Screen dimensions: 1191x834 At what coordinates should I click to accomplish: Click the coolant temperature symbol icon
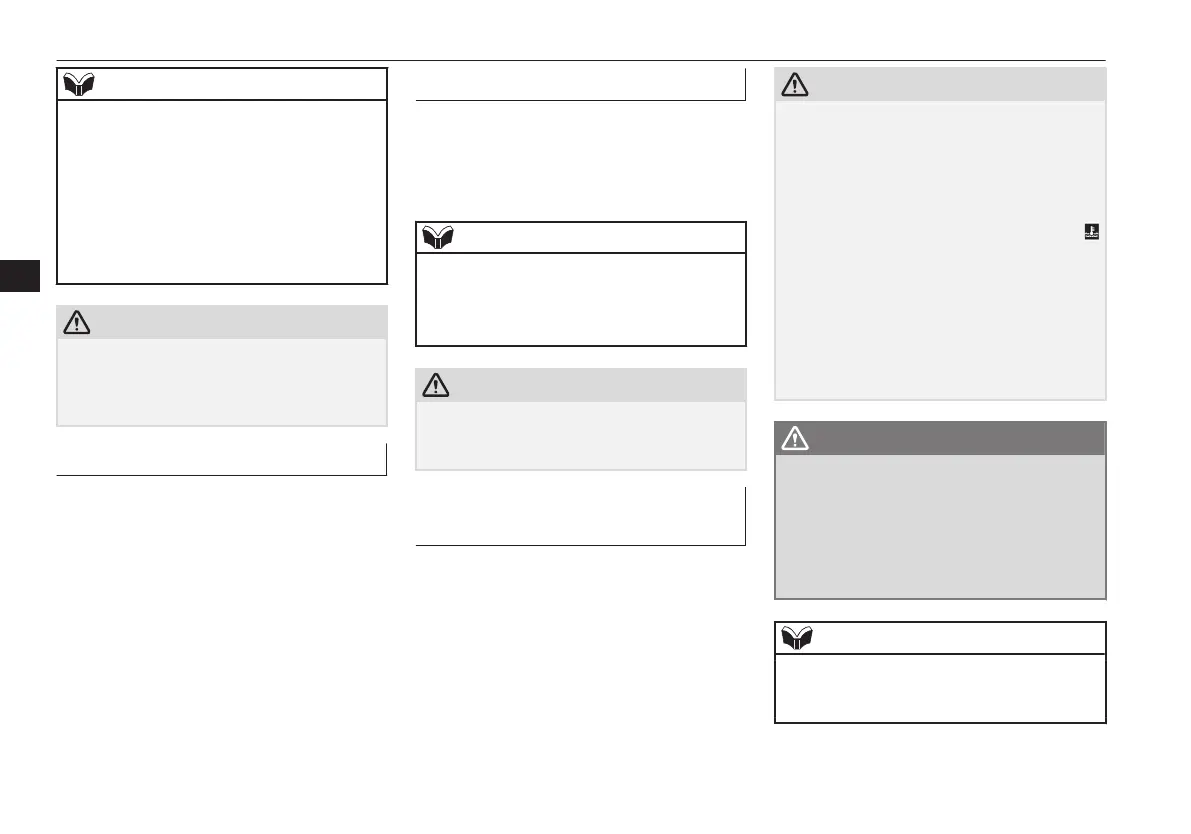coord(1091,232)
